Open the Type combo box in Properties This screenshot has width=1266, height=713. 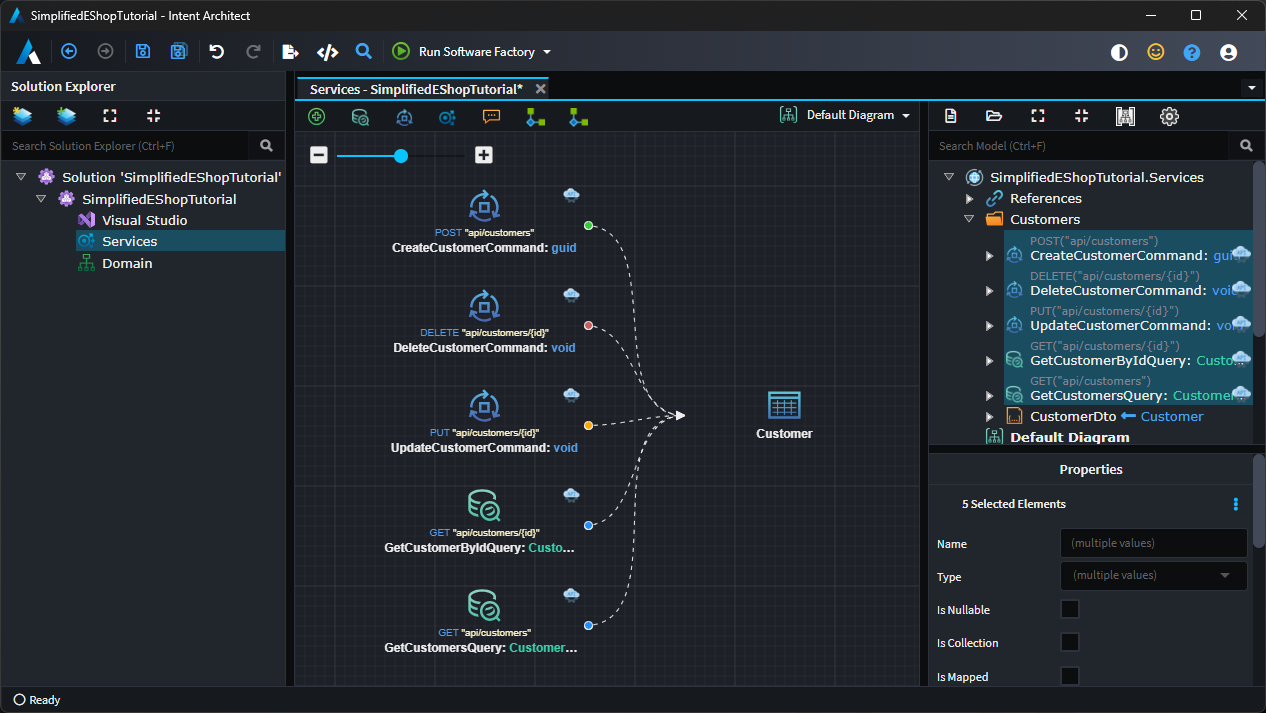click(x=1153, y=575)
